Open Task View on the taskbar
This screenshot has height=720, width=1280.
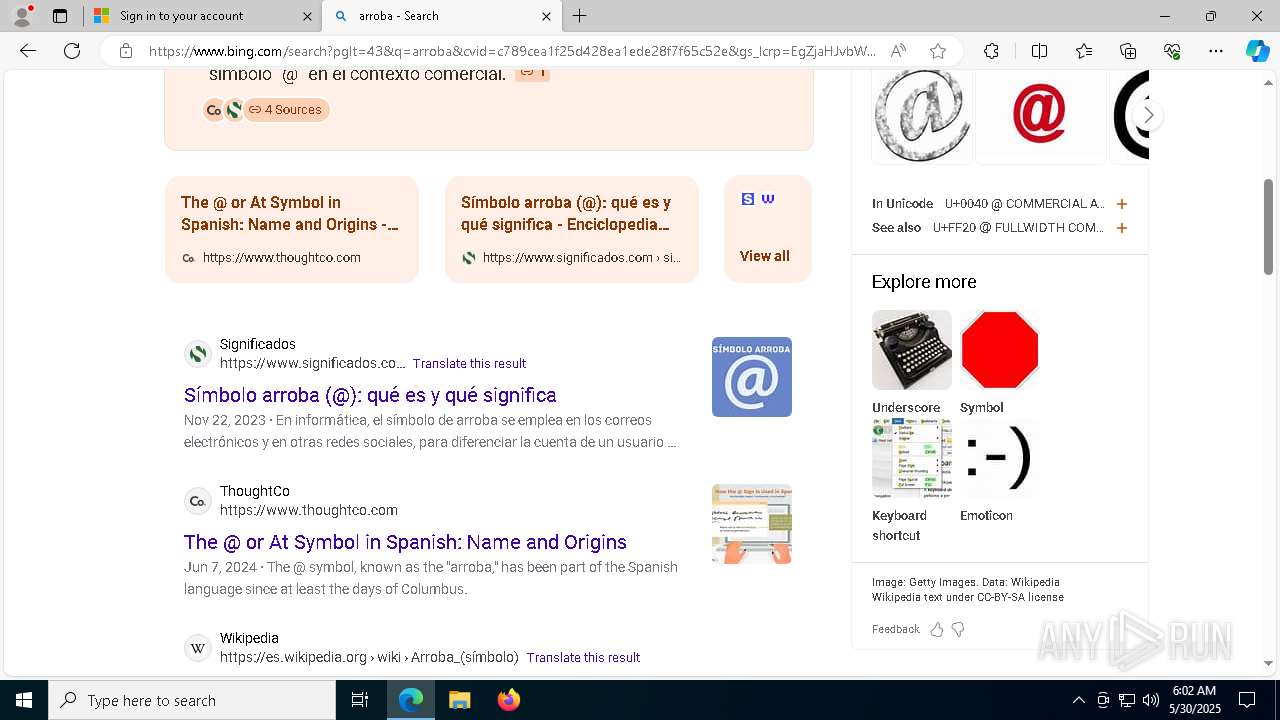pyautogui.click(x=360, y=700)
